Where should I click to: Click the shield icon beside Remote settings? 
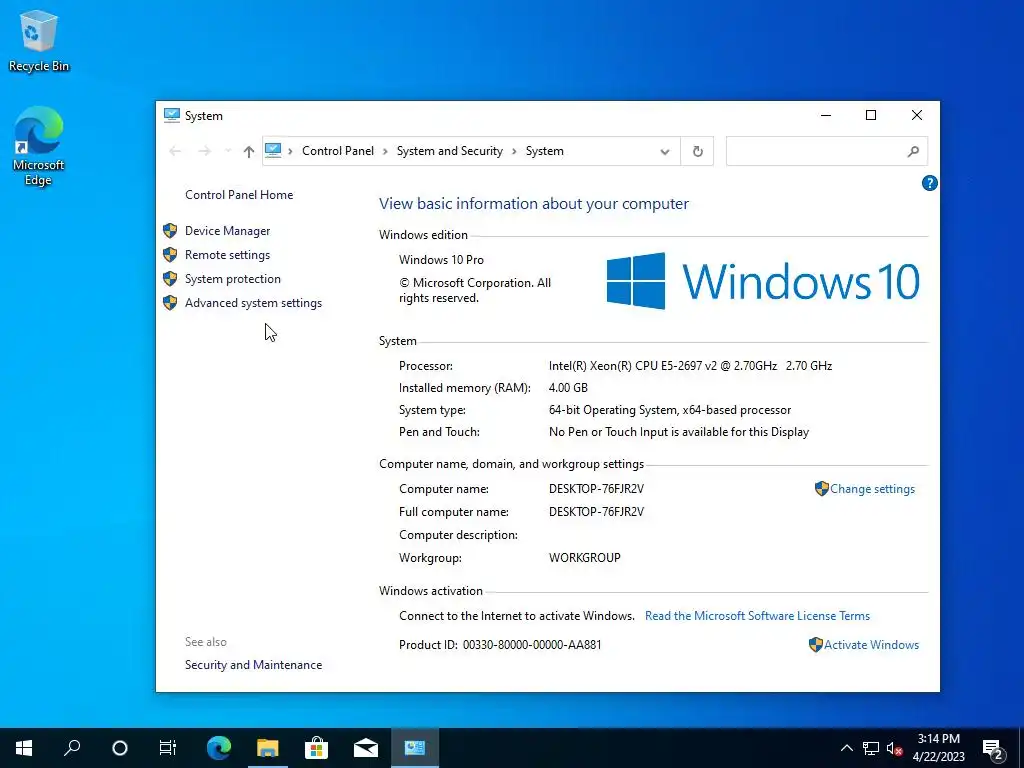170,255
